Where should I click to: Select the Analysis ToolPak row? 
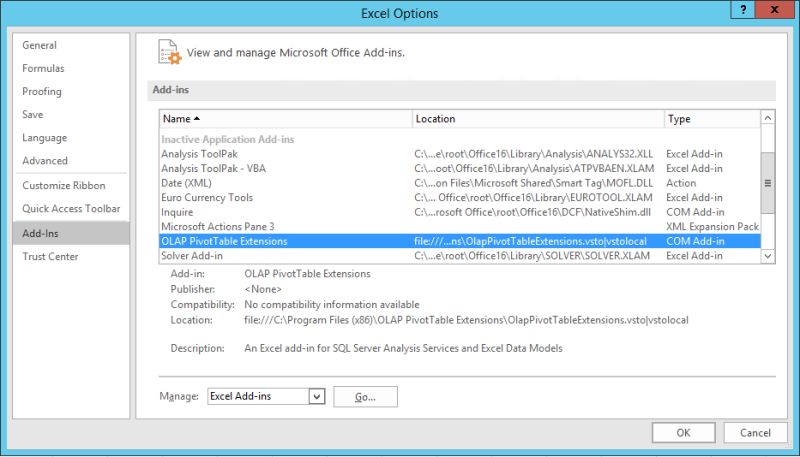(x=460, y=154)
